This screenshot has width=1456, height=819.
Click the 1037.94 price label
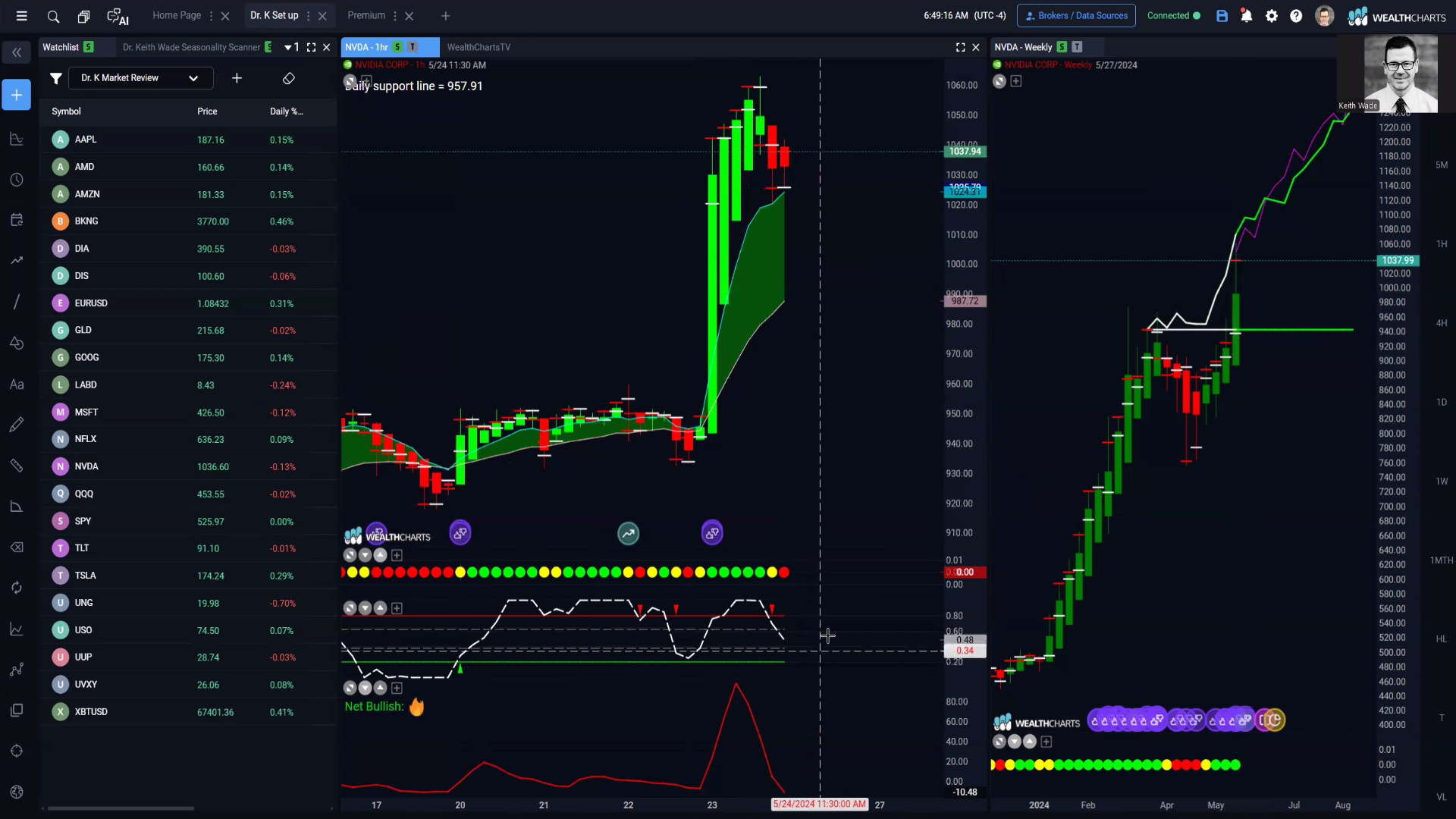965,152
